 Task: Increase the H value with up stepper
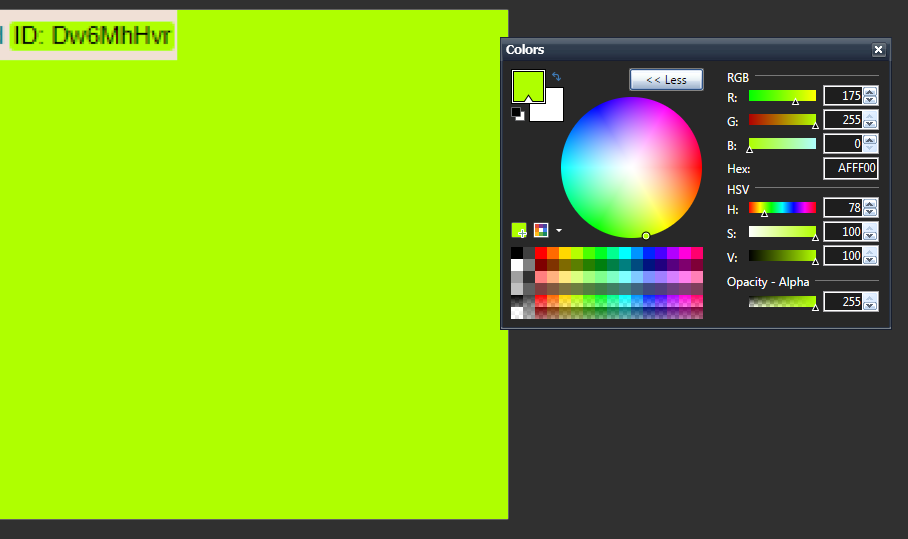point(870,203)
